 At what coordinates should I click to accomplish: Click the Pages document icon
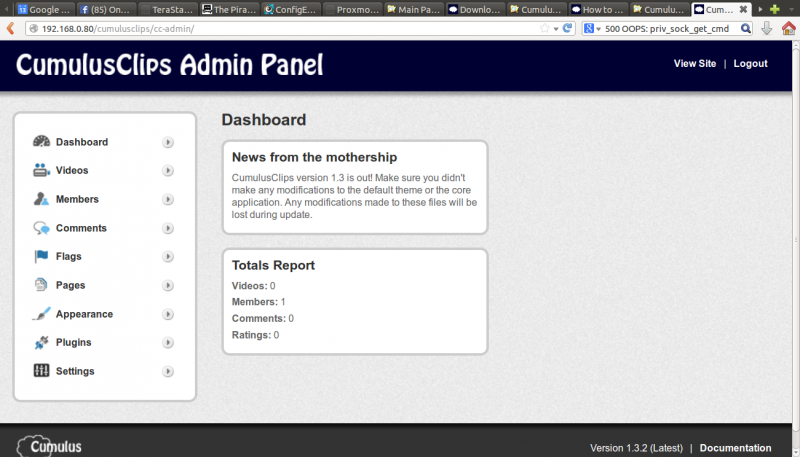click(x=41, y=285)
